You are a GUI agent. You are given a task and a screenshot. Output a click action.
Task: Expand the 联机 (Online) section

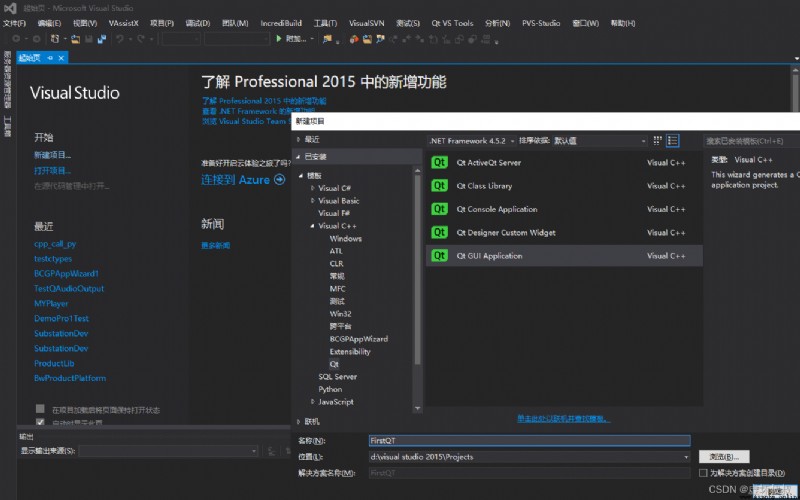point(298,421)
